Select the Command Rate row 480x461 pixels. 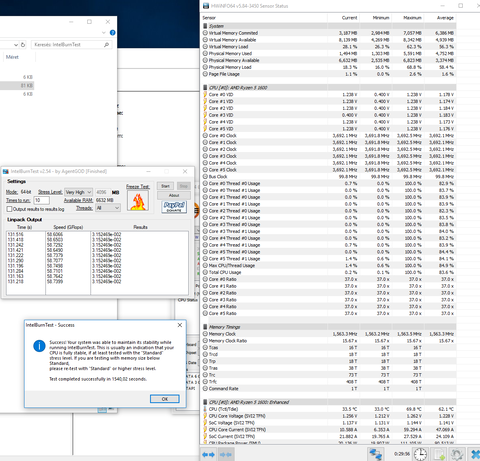click(x=328, y=389)
